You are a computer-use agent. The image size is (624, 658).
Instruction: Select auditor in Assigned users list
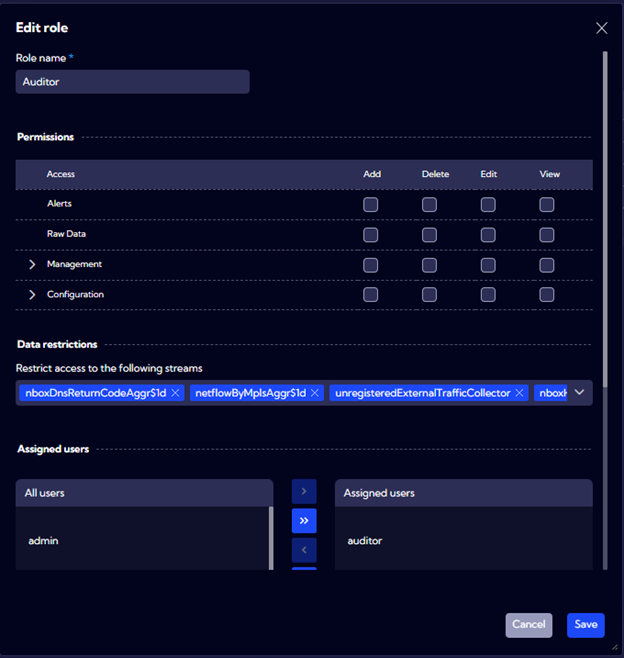pos(365,541)
